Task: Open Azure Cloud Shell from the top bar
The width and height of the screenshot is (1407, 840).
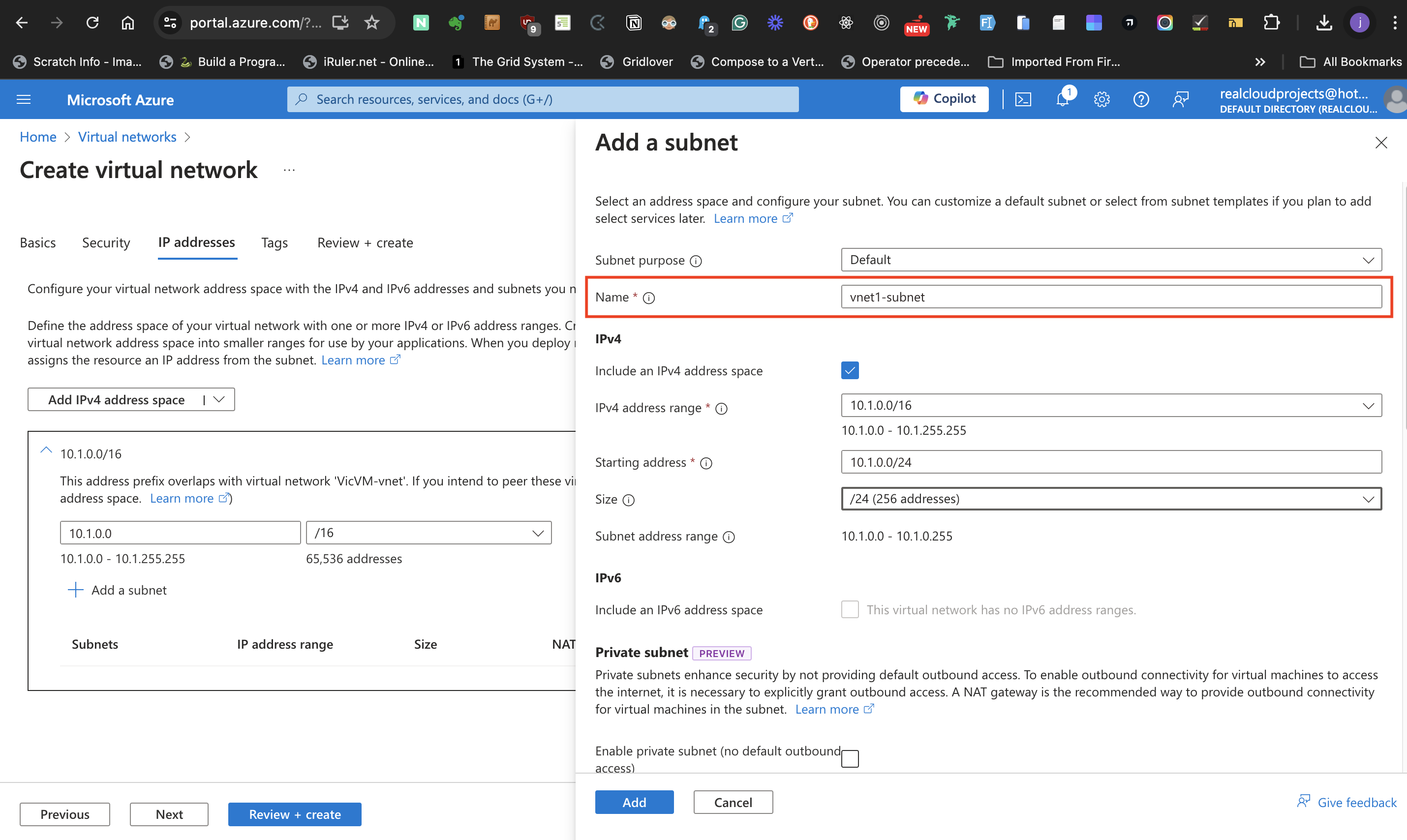Action: (1024, 99)
